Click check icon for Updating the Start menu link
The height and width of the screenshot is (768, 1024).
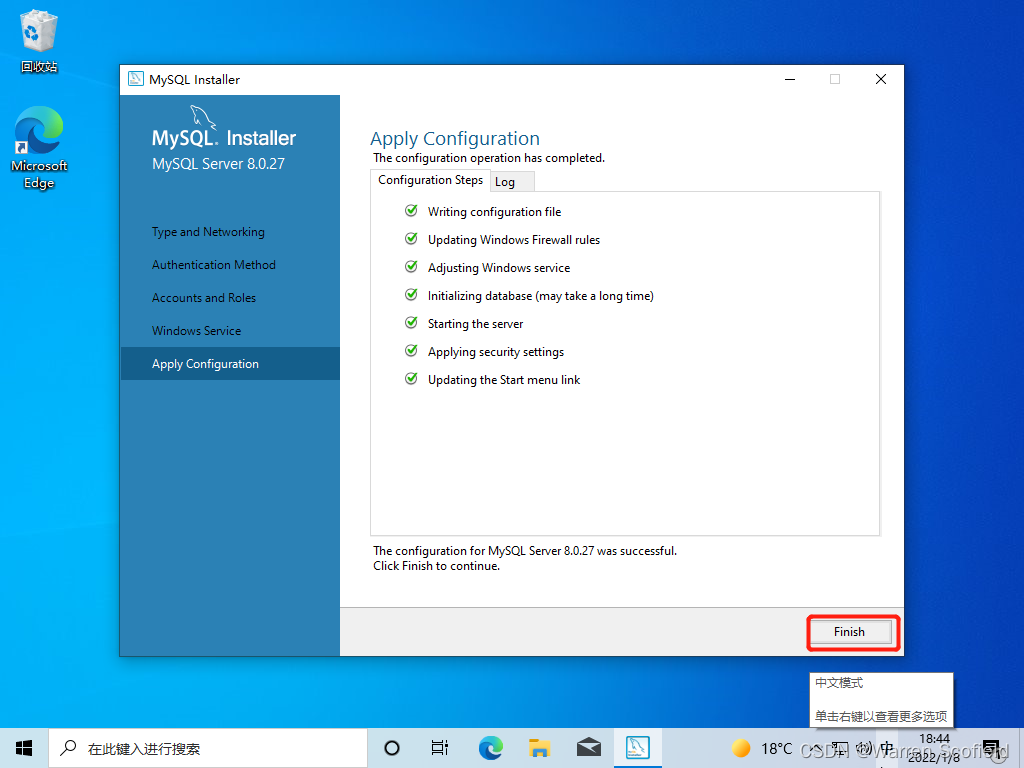[411, 379]
